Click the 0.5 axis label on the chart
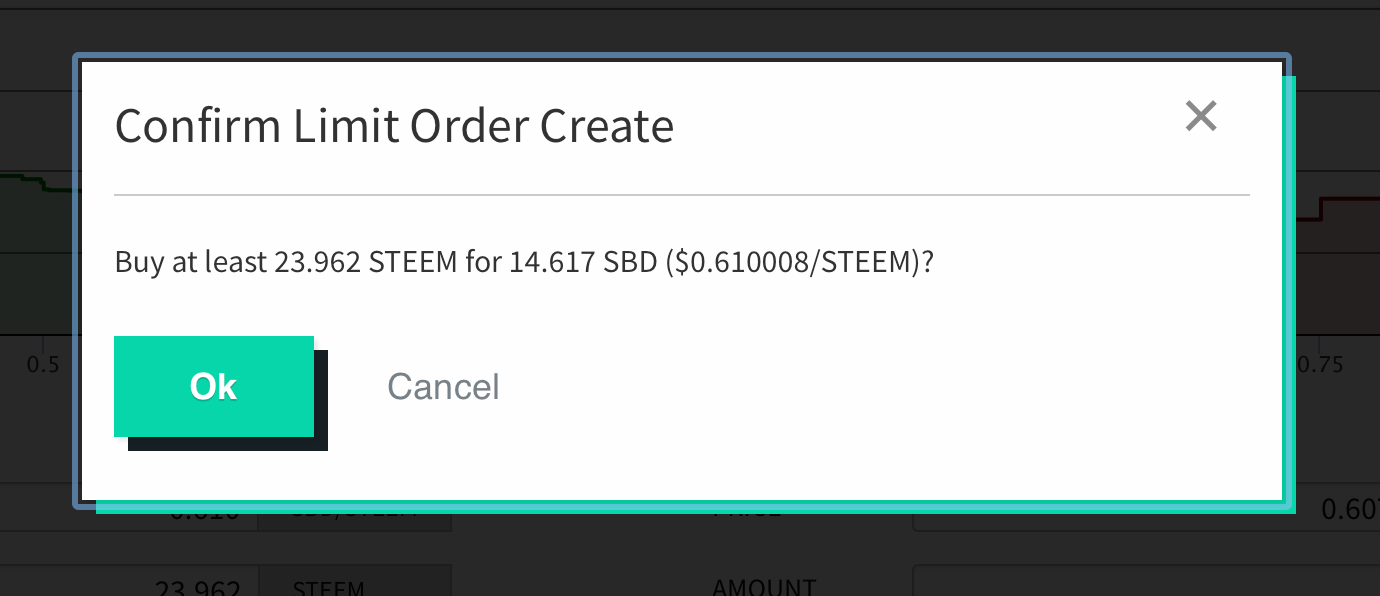Screen dimensions: 1380x596 [43, 364]
